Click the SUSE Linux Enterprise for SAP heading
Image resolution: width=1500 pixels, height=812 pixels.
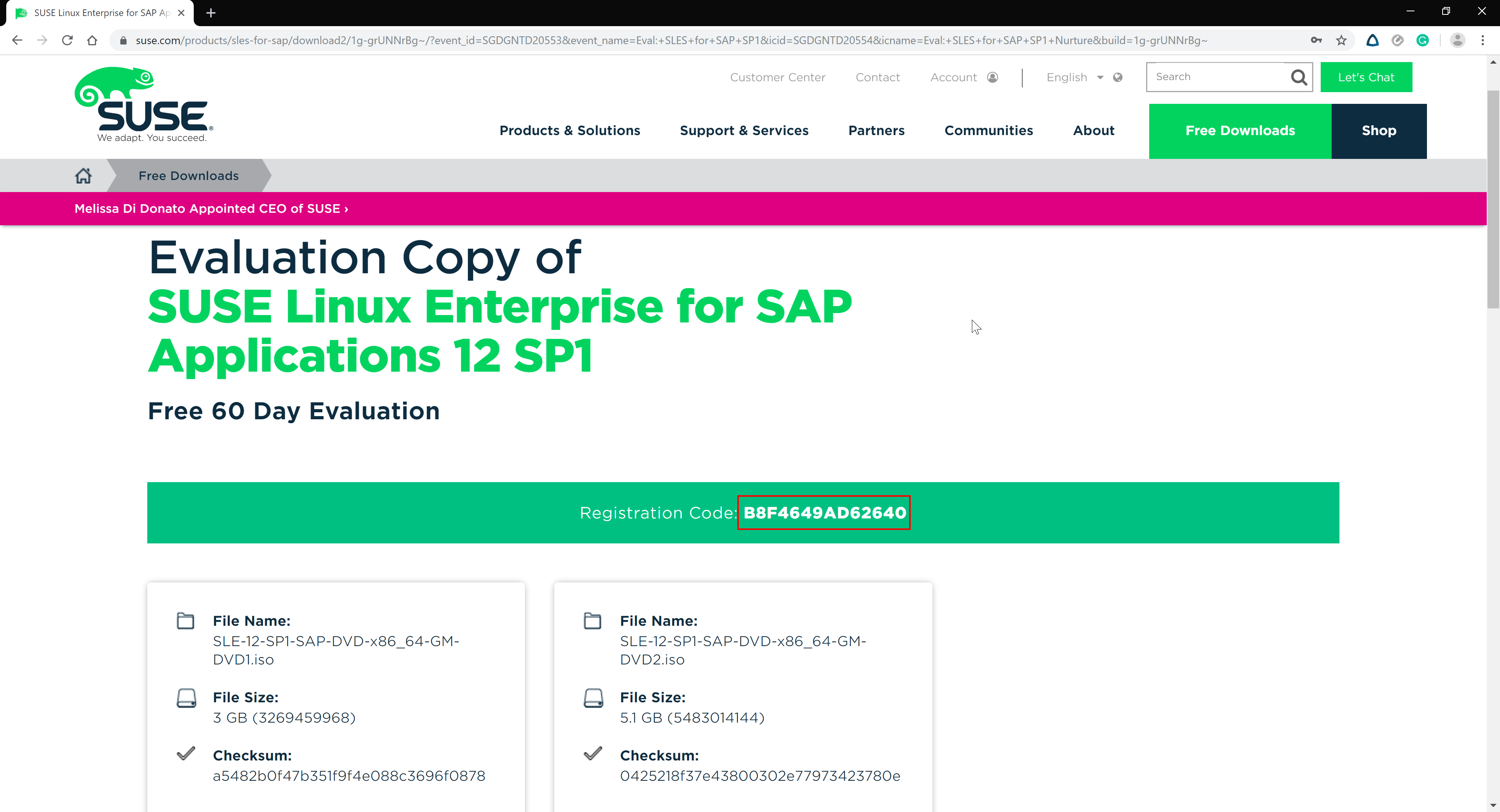tap(500, 331)
